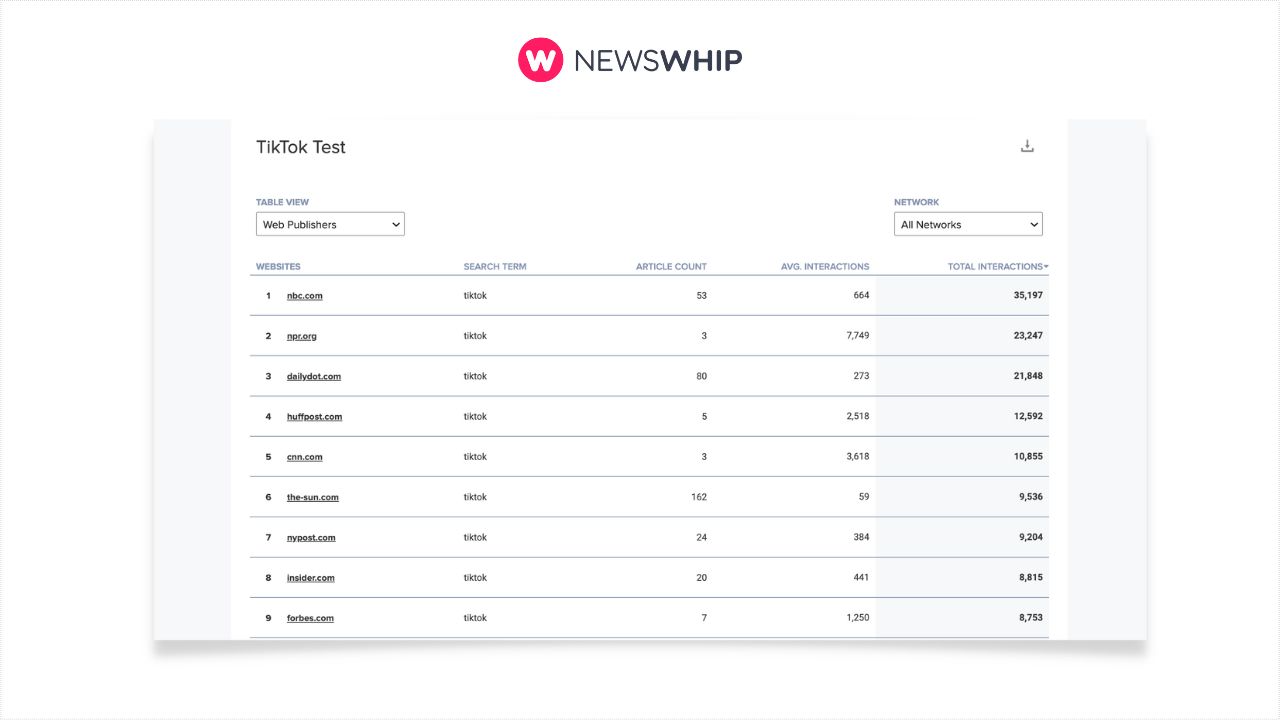Image resolution: width=1280 pixels, height=720 pixels.
Task: Select the 9,204 total interactions value
Action: pos(1031,537)
